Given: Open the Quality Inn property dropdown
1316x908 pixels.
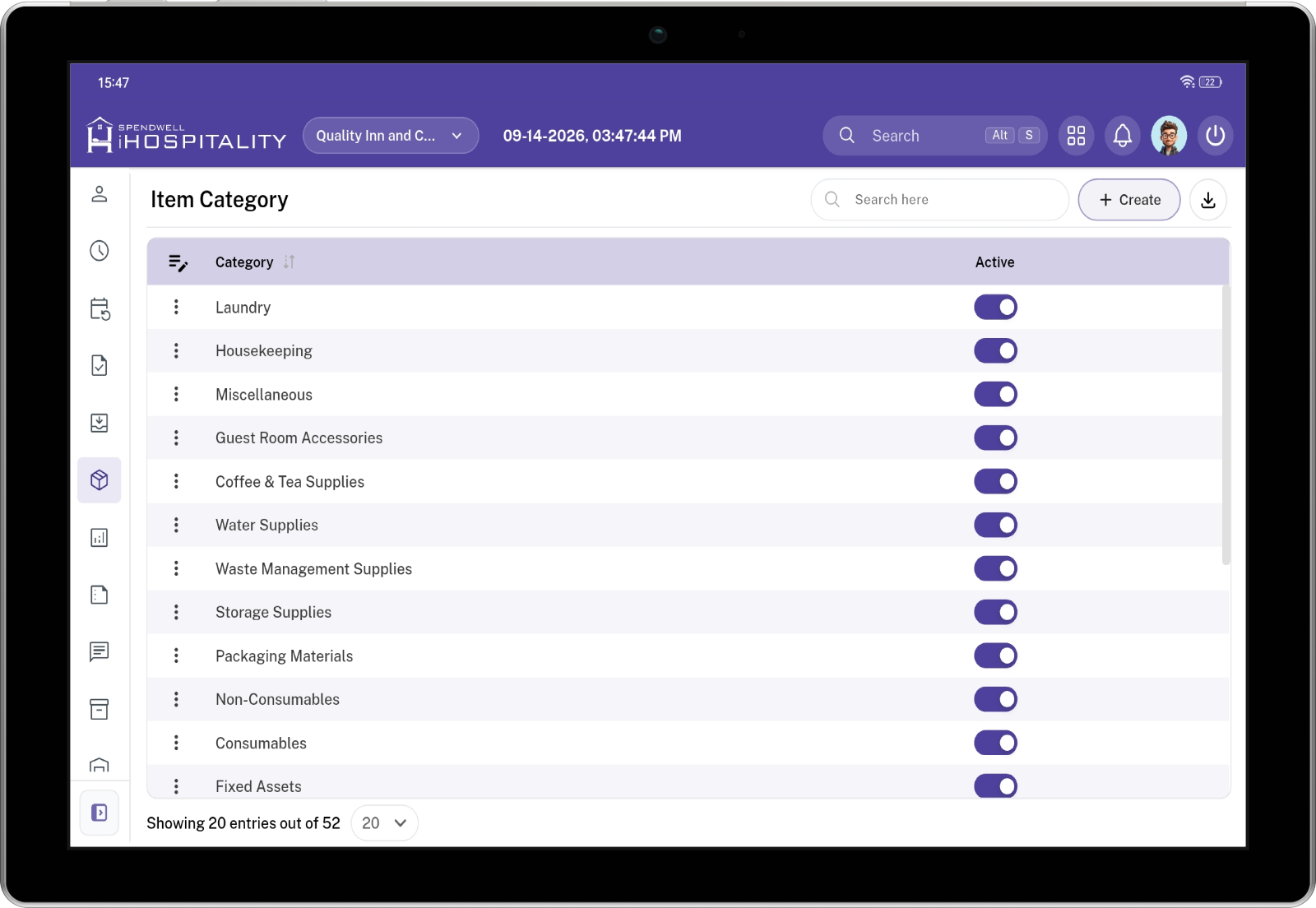Looking at the screenshot, I should point(391,136).
